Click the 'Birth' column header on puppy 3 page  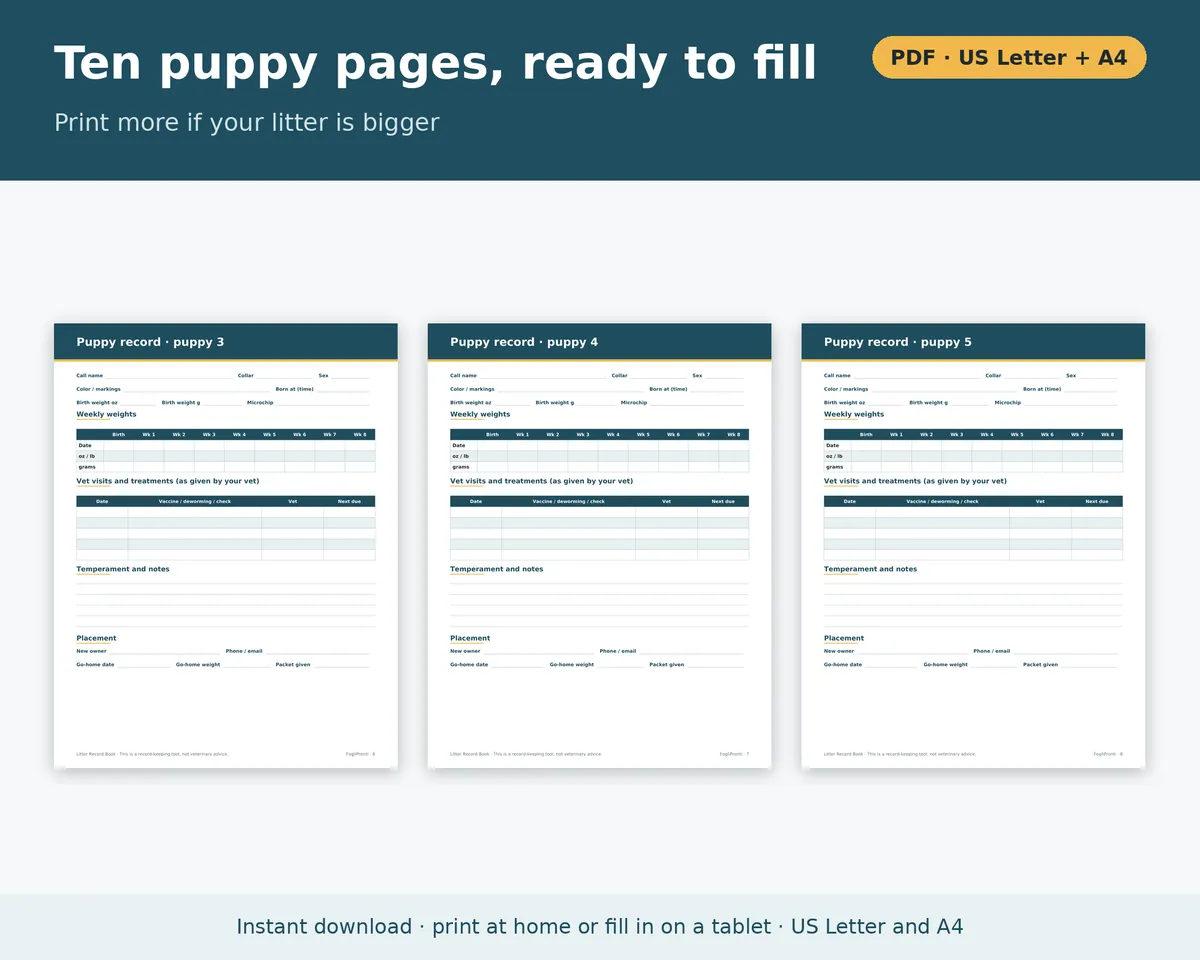click(118, 435)
